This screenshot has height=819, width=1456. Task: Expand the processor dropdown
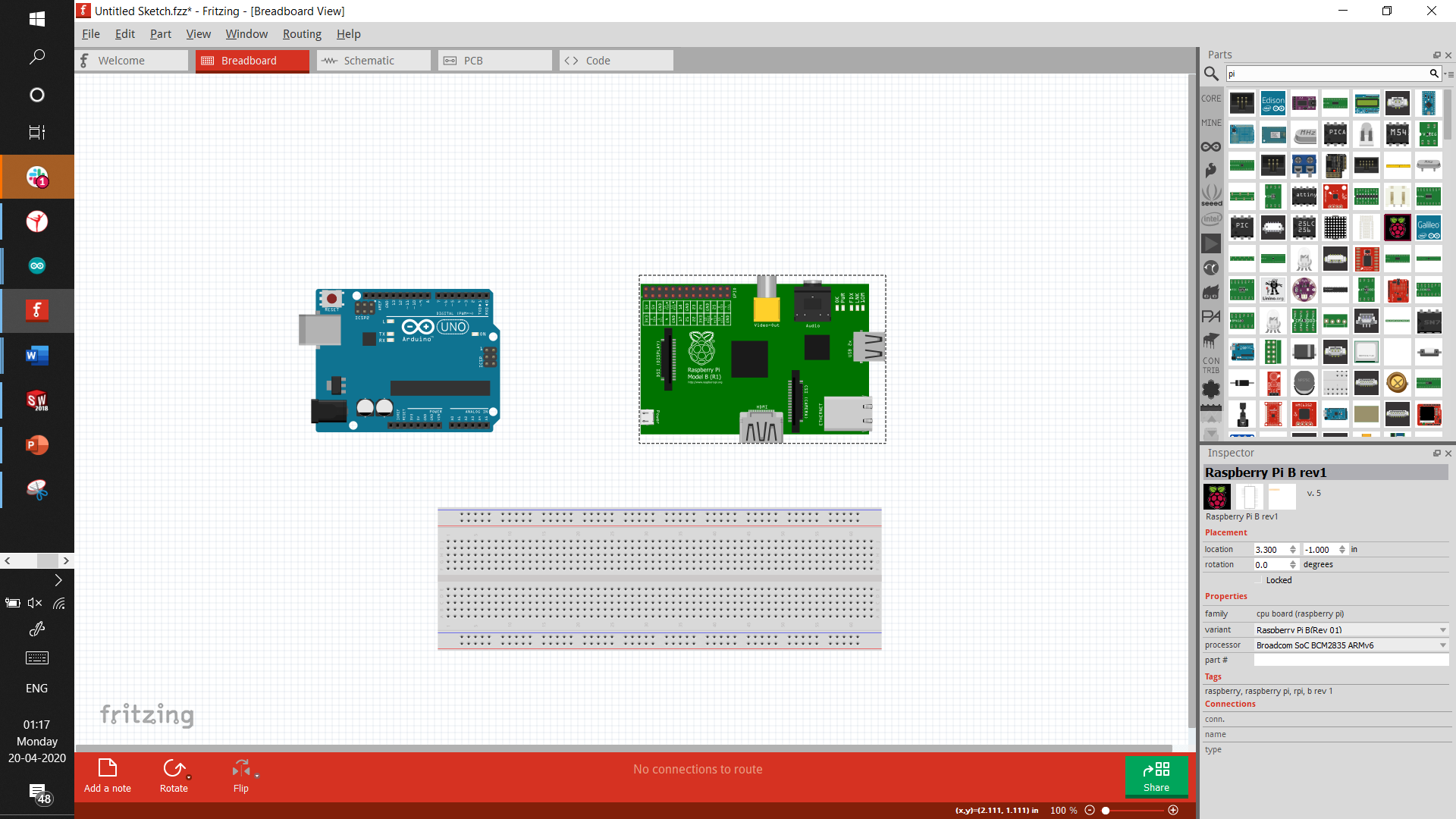tap(1442, 645)
